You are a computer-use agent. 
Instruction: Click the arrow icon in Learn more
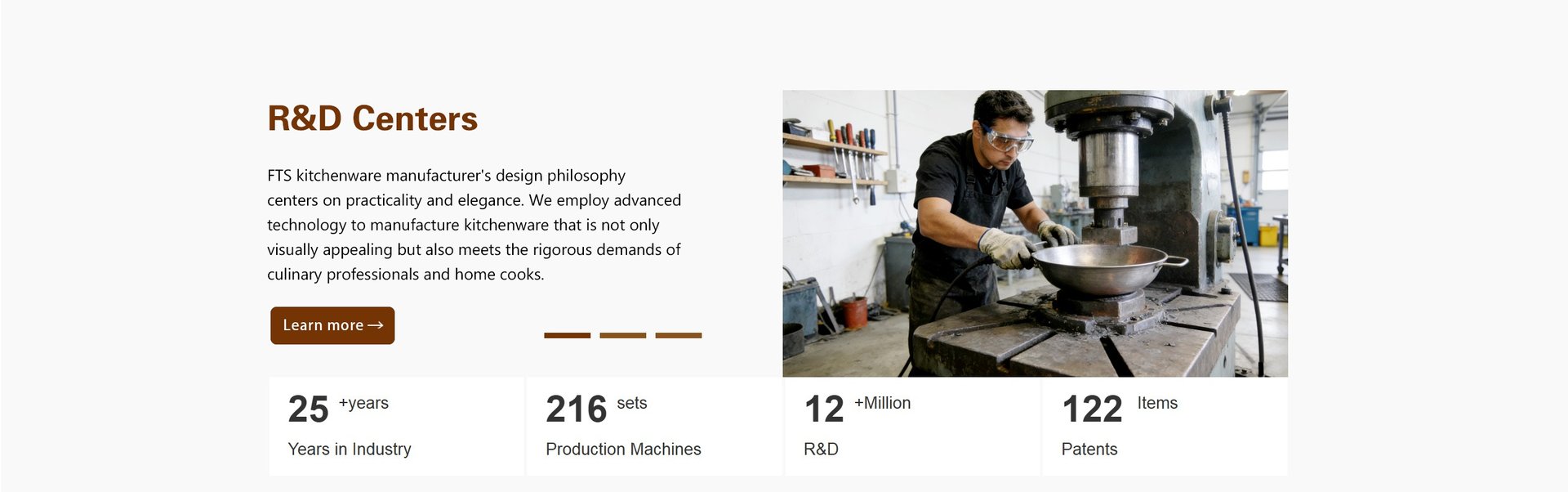376,325
